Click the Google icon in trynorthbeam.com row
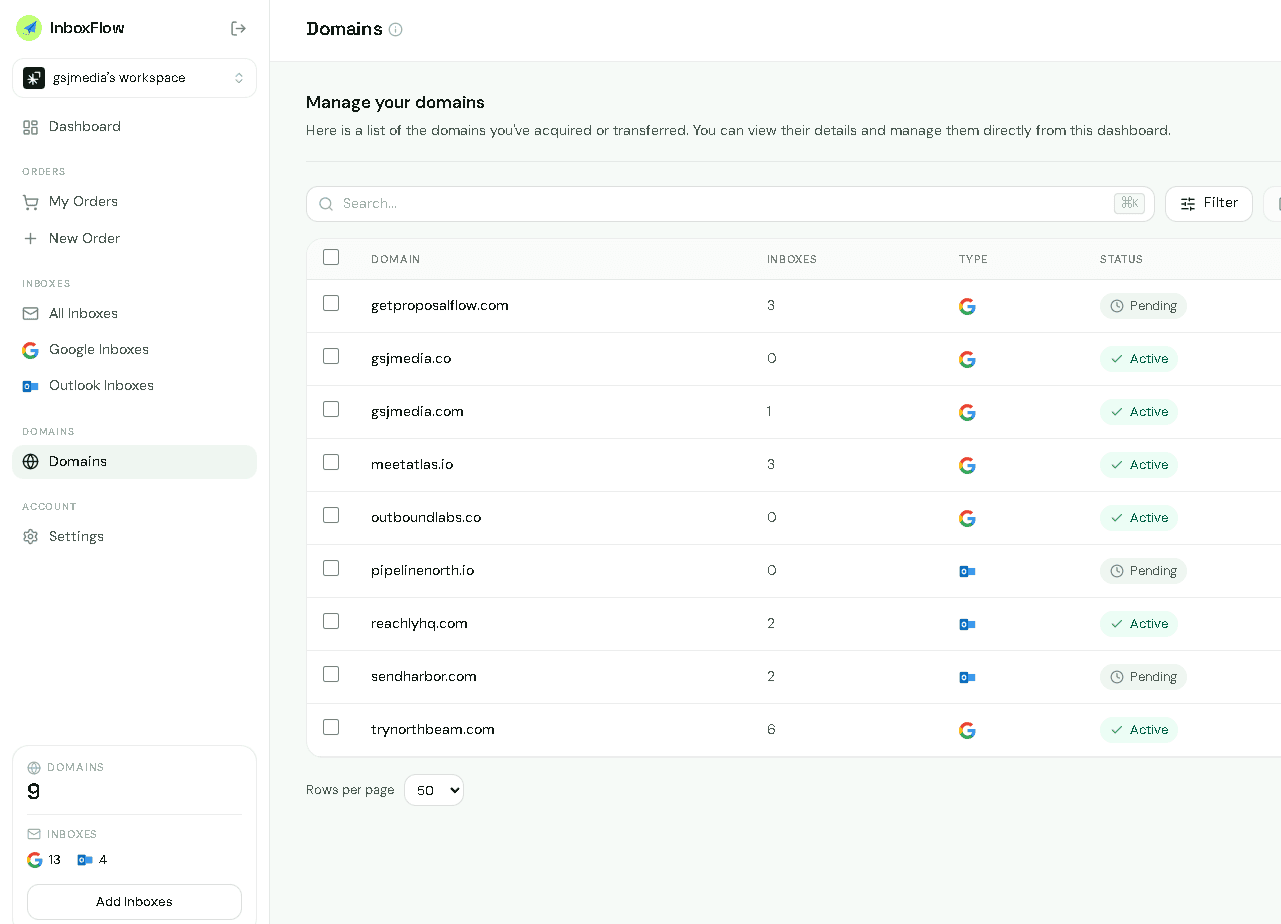 point(967,730)
